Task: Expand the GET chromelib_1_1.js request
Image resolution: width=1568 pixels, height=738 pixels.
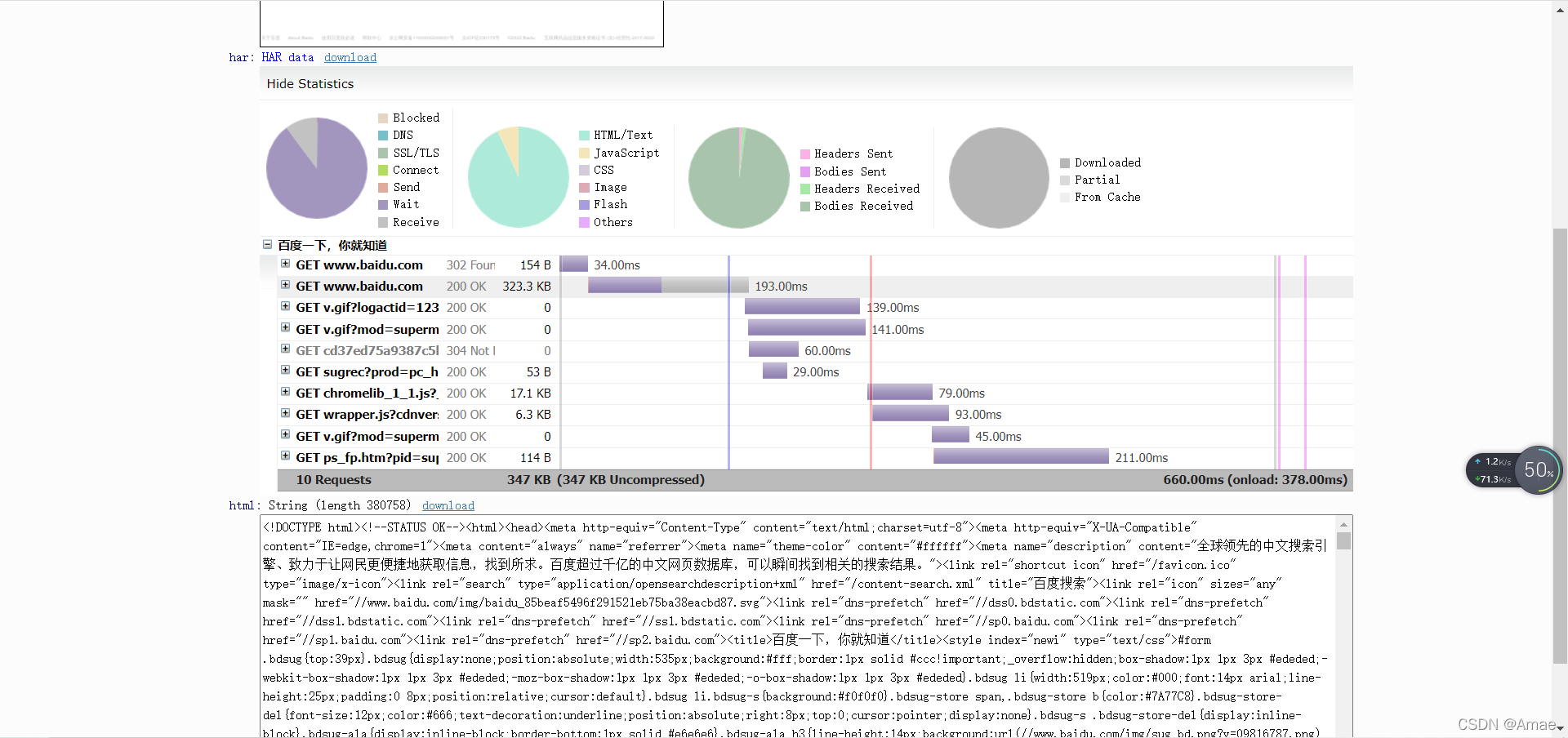Action: [285, 391]
